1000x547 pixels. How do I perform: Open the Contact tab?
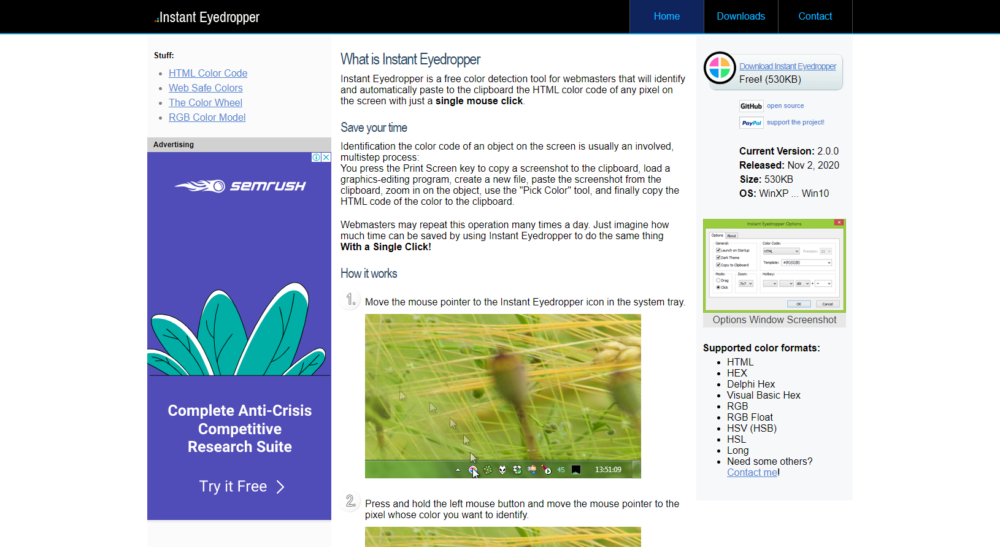coord(815,17)
